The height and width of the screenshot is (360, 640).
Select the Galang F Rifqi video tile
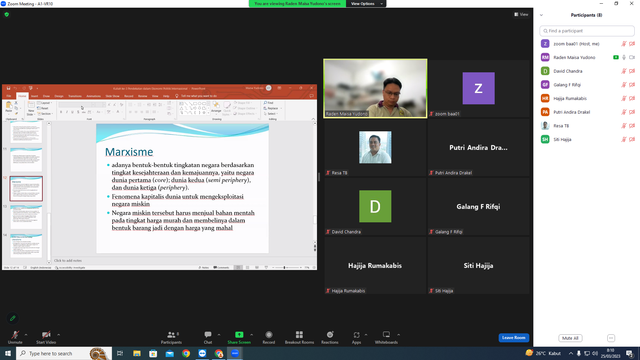(x=478, y=207)
